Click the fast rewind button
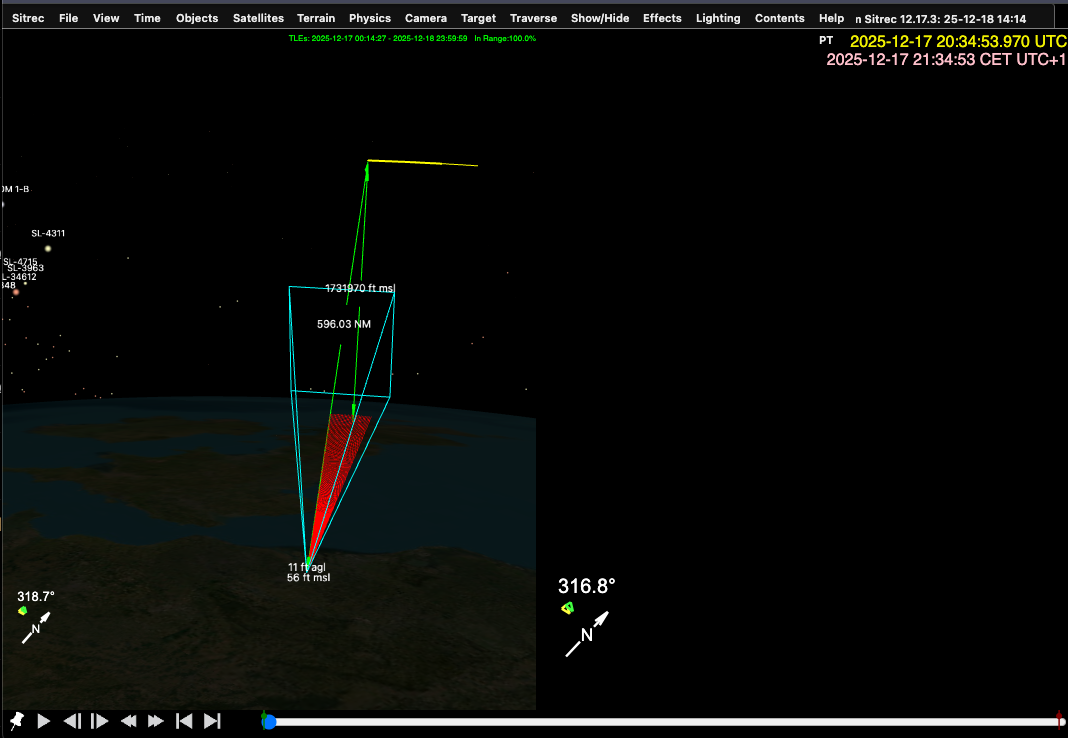Viewport: 1068px width, 738px height. [128, 720]
